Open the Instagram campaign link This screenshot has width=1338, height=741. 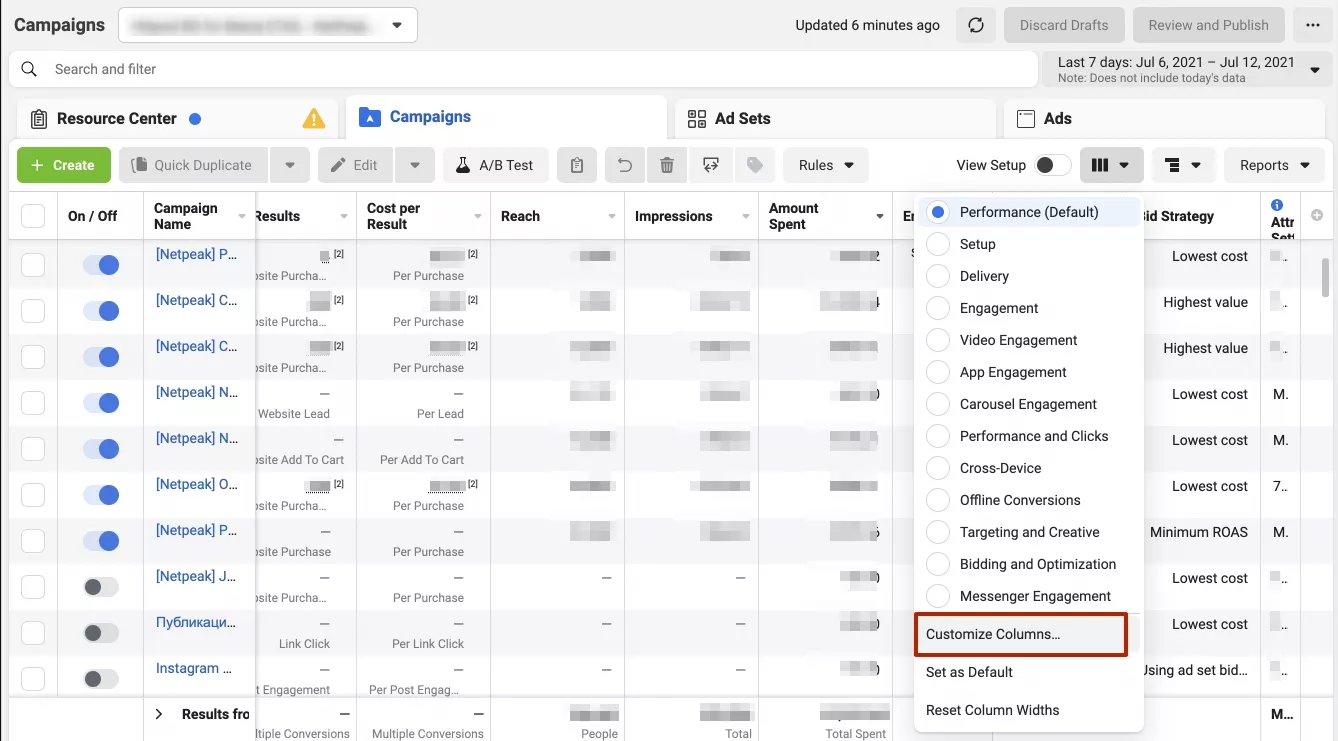point(194,668)
